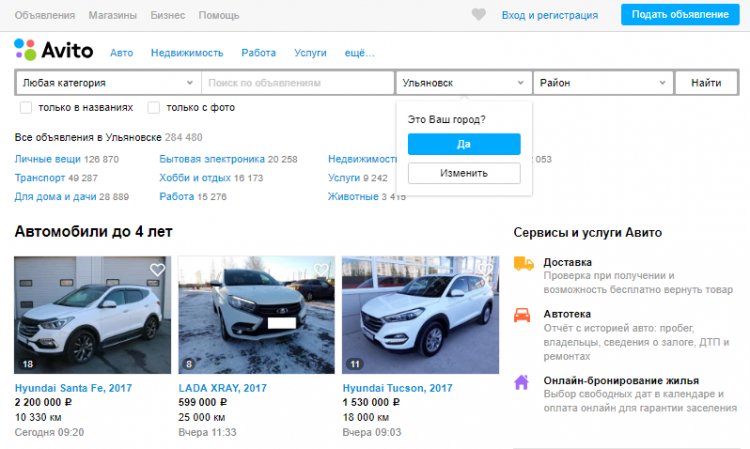The image size is (750, 449).
Task: Click 'Изменить' to change city
Action: click(x=464, y=173)
